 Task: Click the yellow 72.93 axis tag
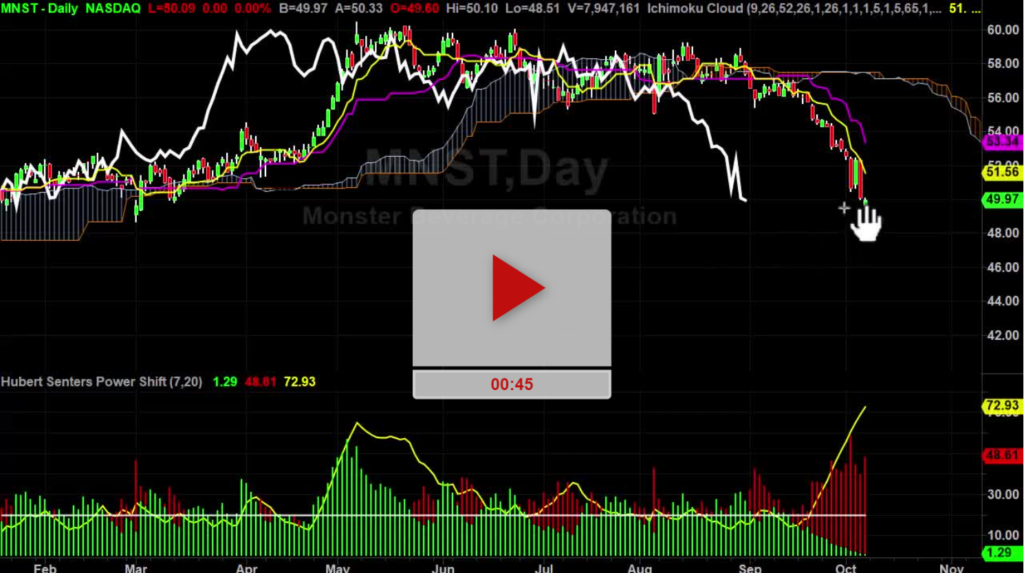[1000, 405]
